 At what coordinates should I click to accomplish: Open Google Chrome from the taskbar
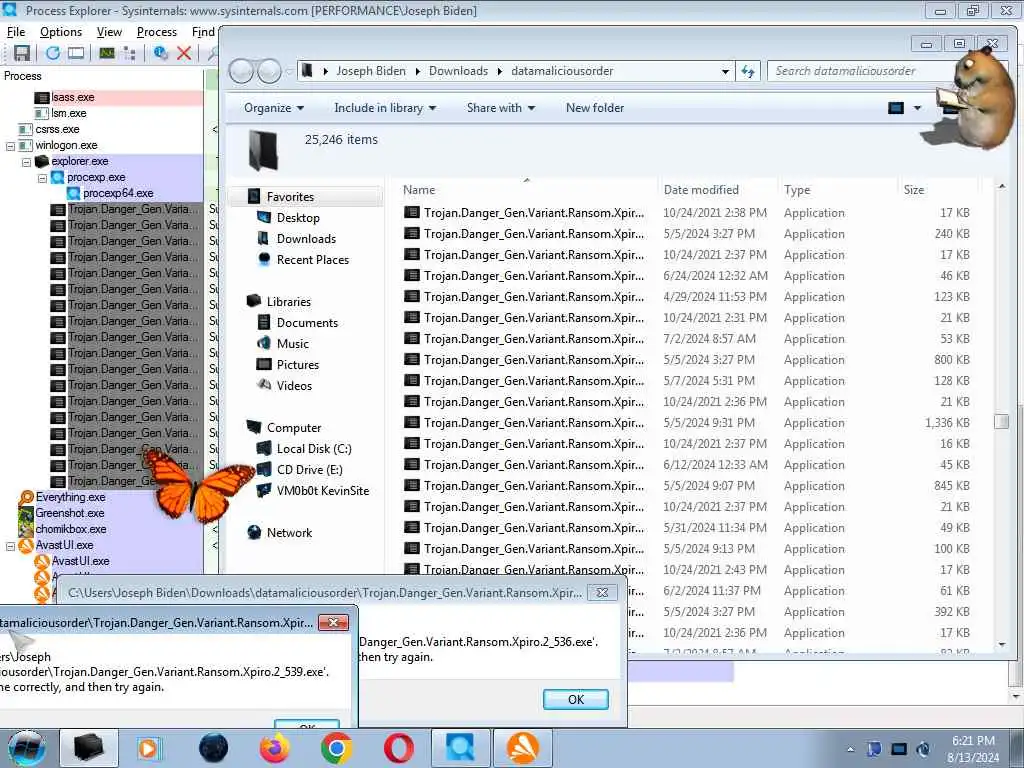(x=337, y=748)
